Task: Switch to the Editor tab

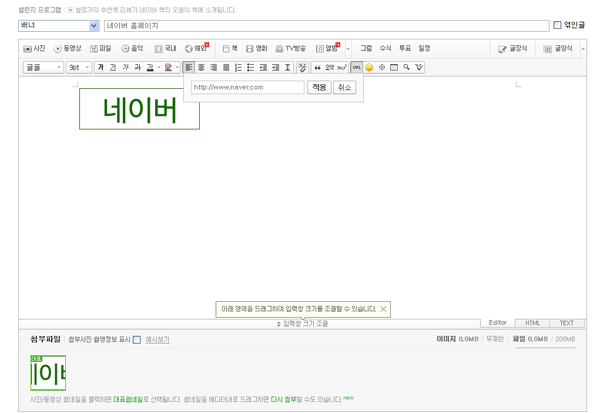Action: 497,323
